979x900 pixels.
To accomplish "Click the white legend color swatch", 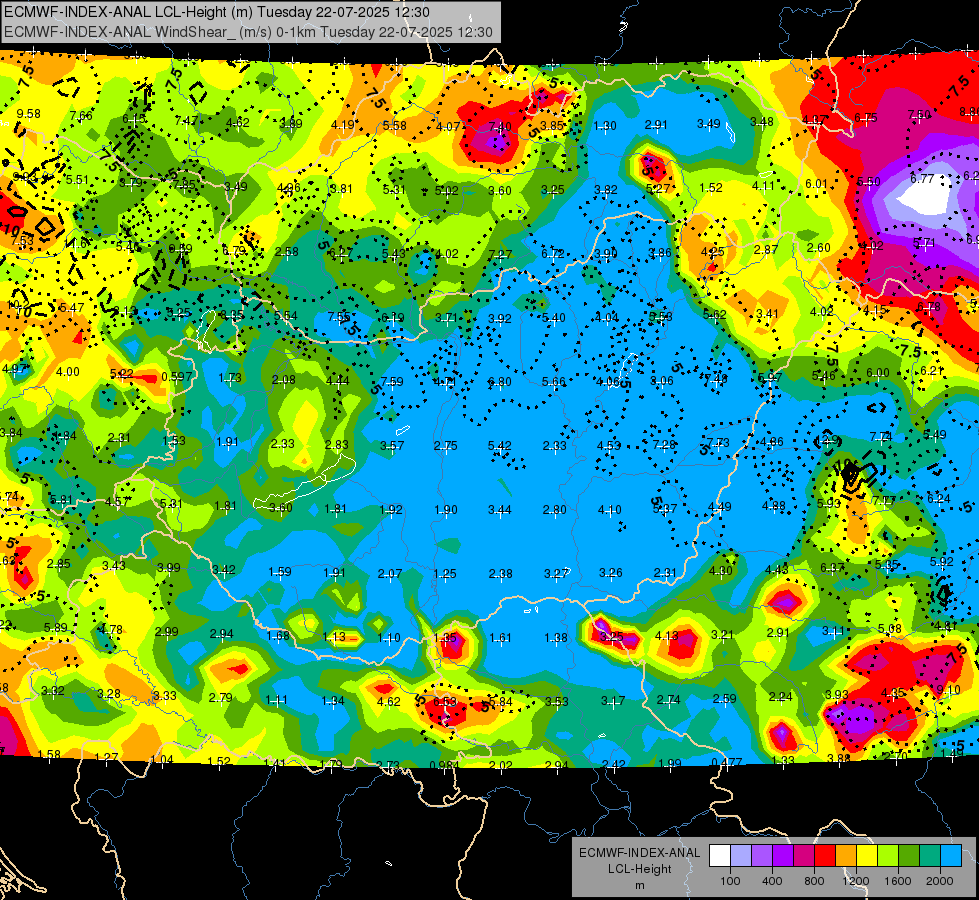I will (x=719, y=856).
